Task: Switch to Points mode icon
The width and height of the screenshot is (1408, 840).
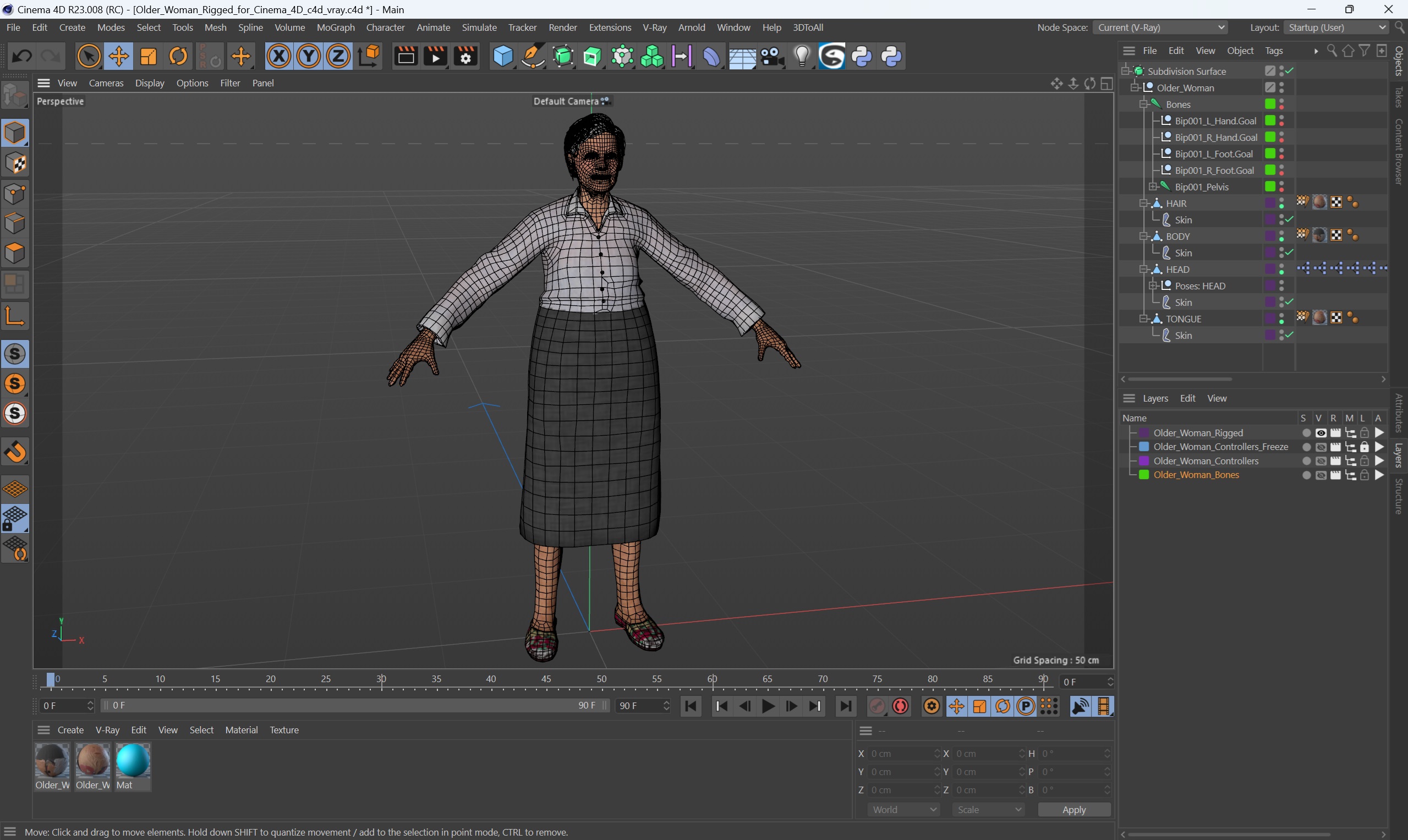Action: coord(15,194)
